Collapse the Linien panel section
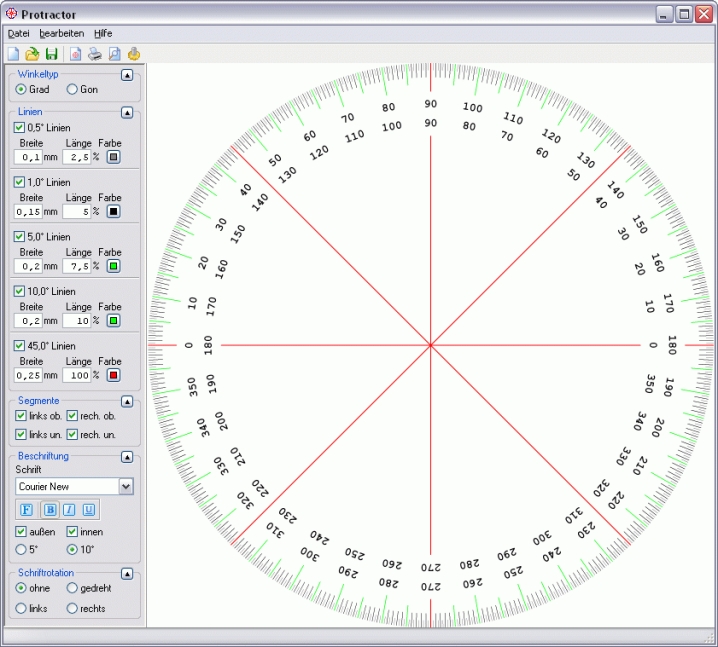 pyautogui.click(x=127, y=113)
